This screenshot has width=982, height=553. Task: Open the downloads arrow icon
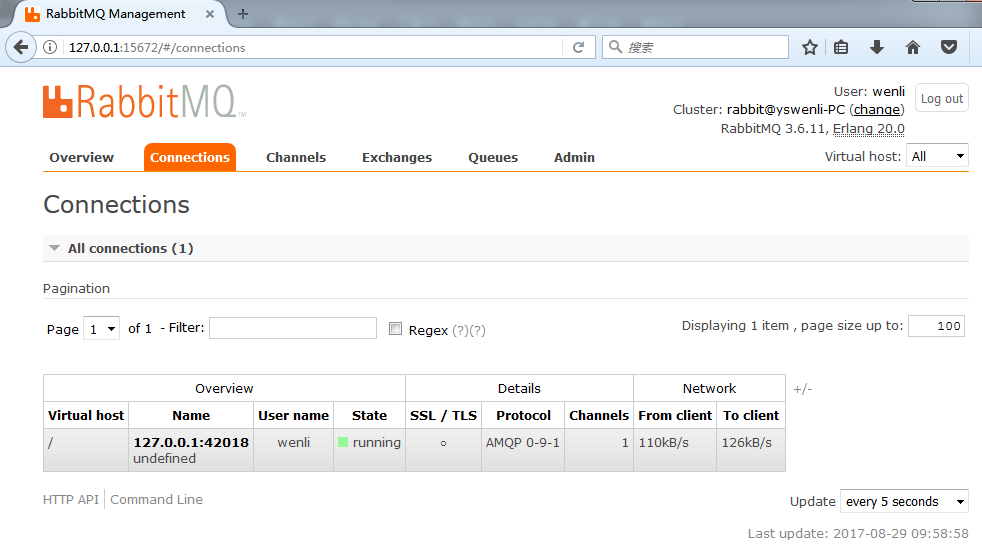coord(877,47)
